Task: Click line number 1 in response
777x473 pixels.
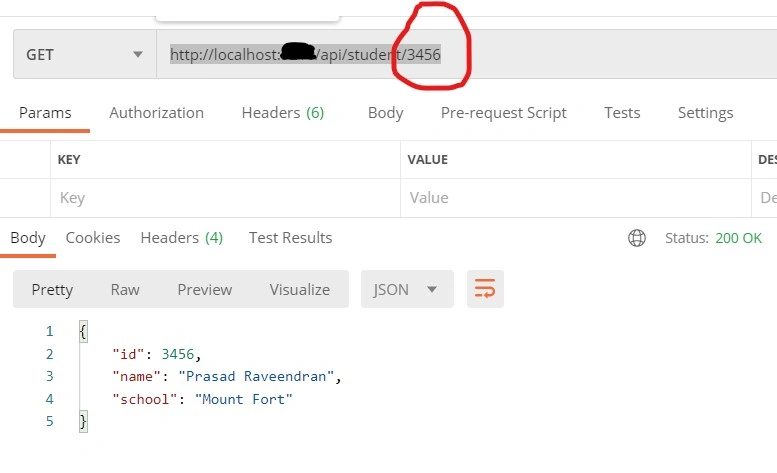Action: (x=50, y=331)
